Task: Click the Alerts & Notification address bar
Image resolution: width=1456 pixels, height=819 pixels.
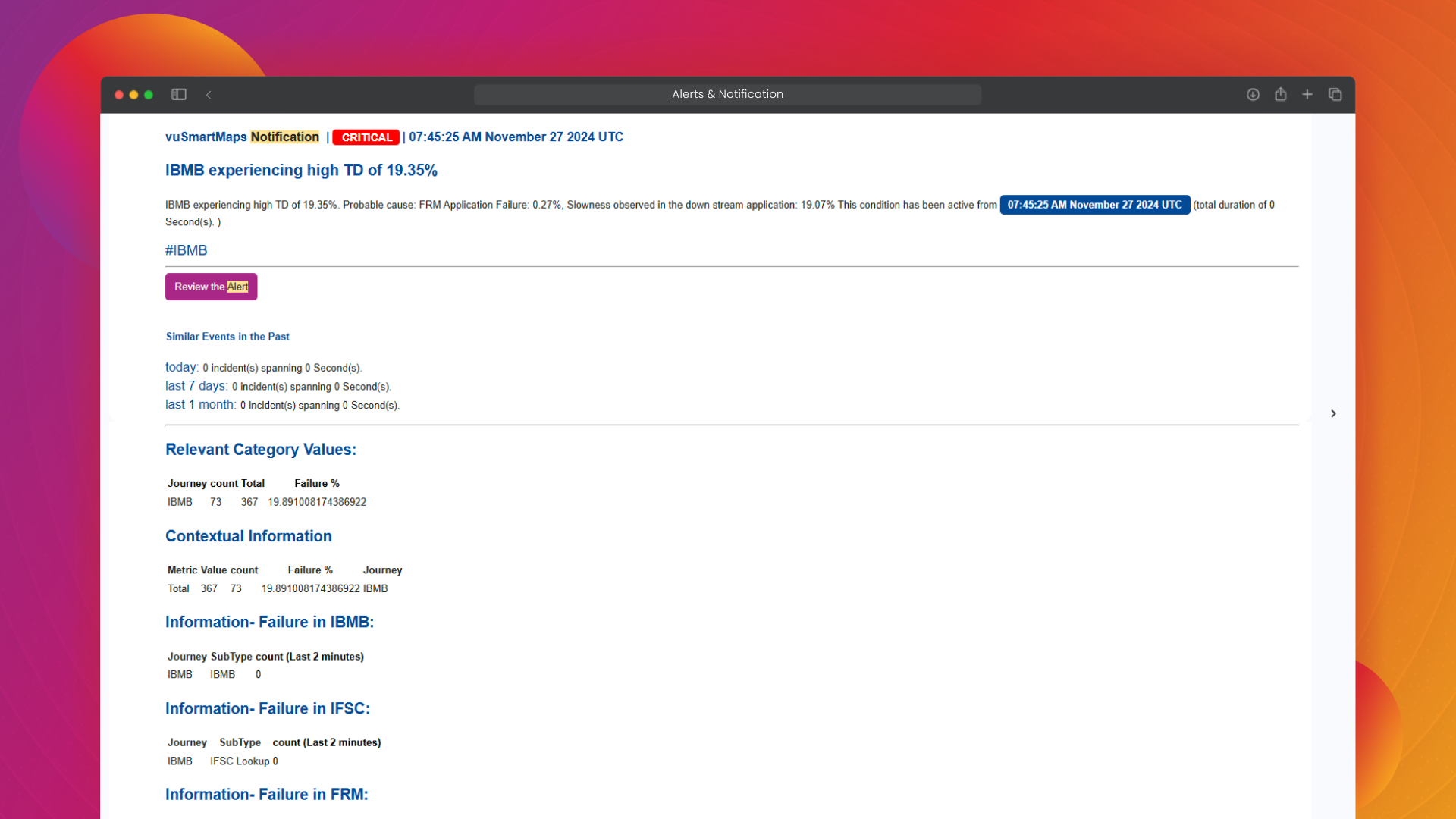Action: 727,94
